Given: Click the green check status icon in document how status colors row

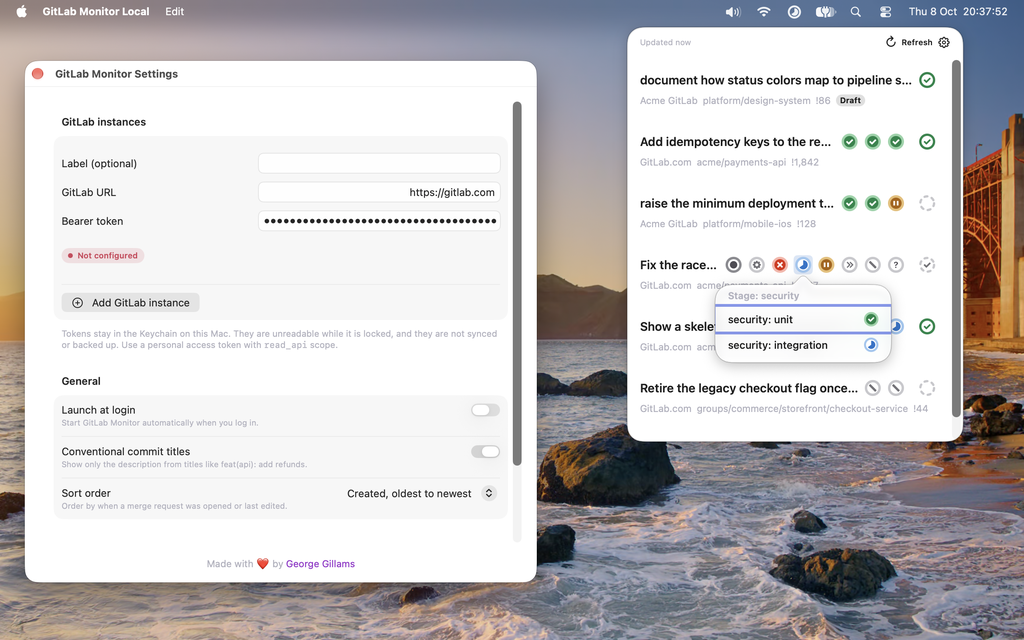Looking at the screenshot, I should coord(927,80).
